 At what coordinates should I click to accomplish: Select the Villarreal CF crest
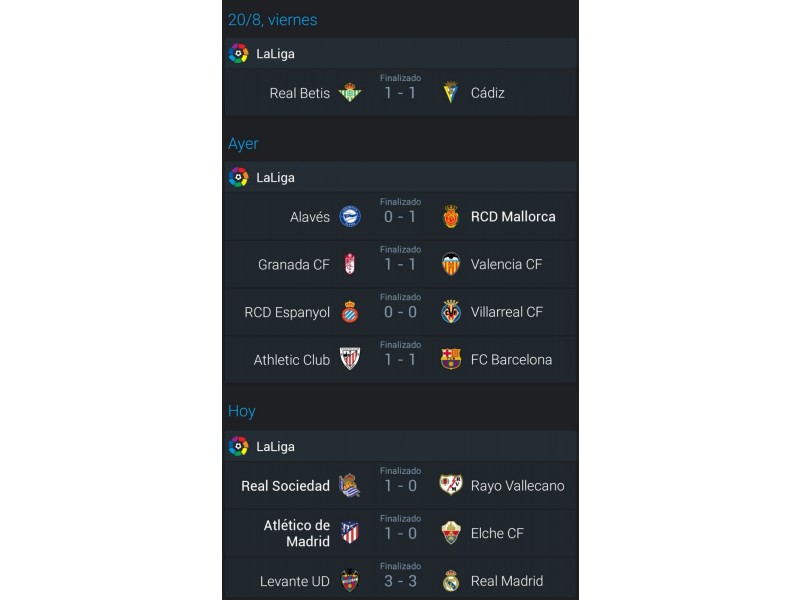click(451, 312)
